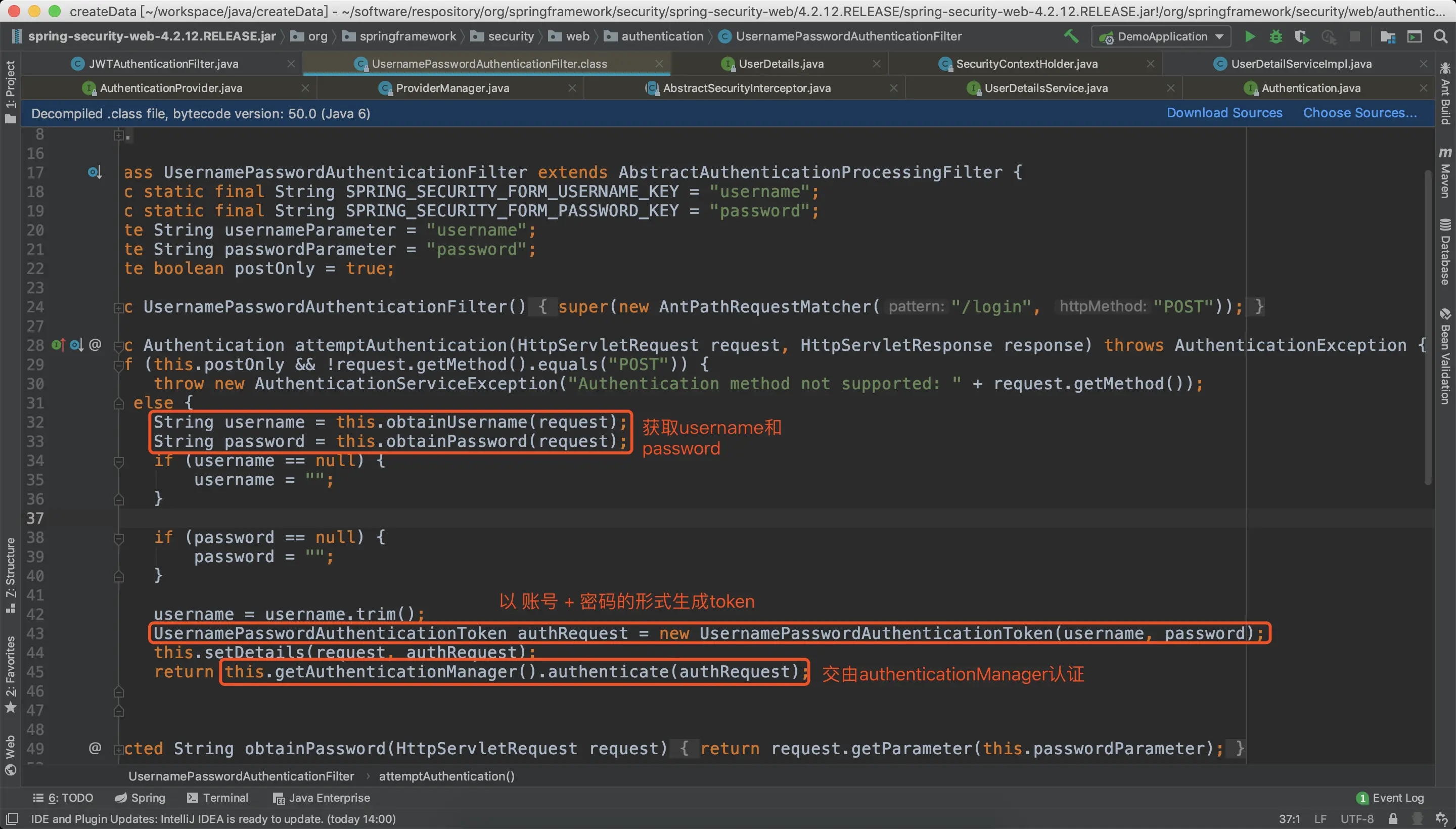Toggle tool window buttons in bottom-left corner
The image size is (1456, 829).
coord(12,819)
